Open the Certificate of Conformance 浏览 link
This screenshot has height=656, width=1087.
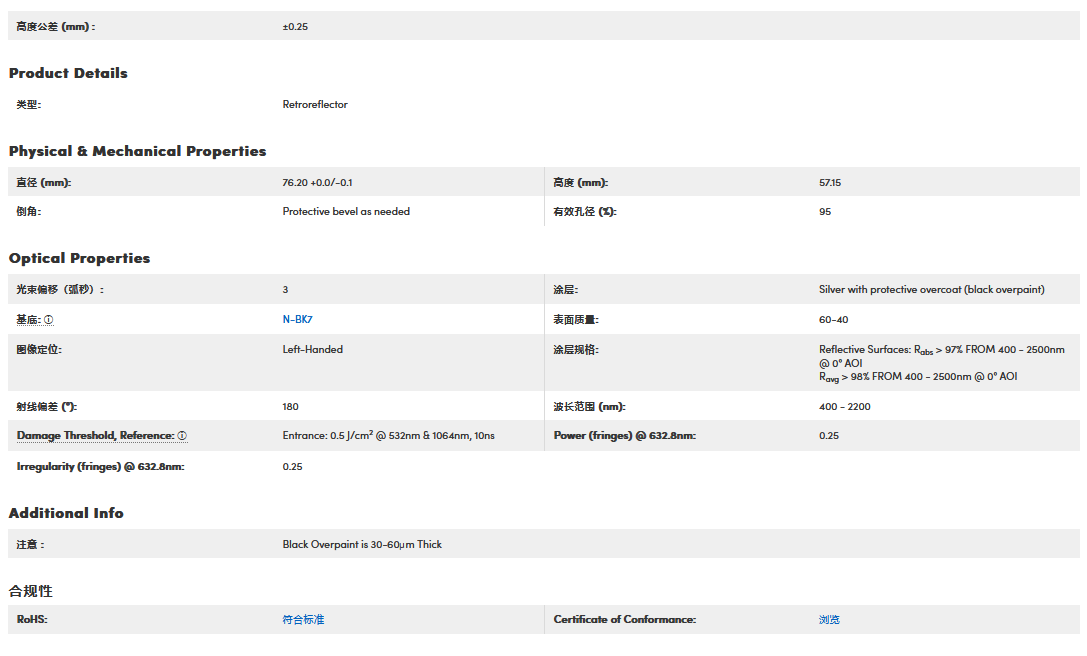coord(829,620)
